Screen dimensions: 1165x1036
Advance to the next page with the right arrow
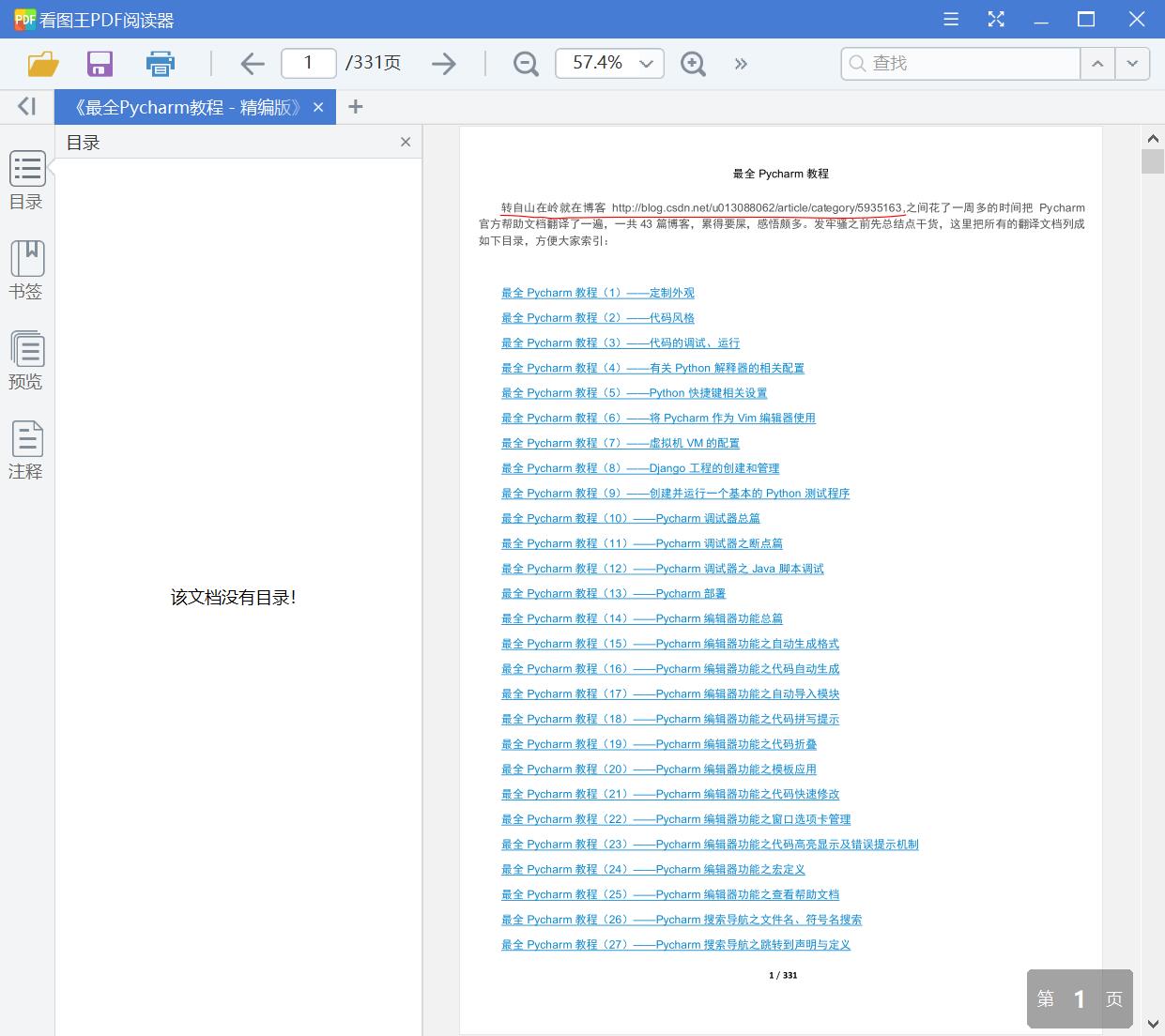pyautogui.click(x=443, y=64)
